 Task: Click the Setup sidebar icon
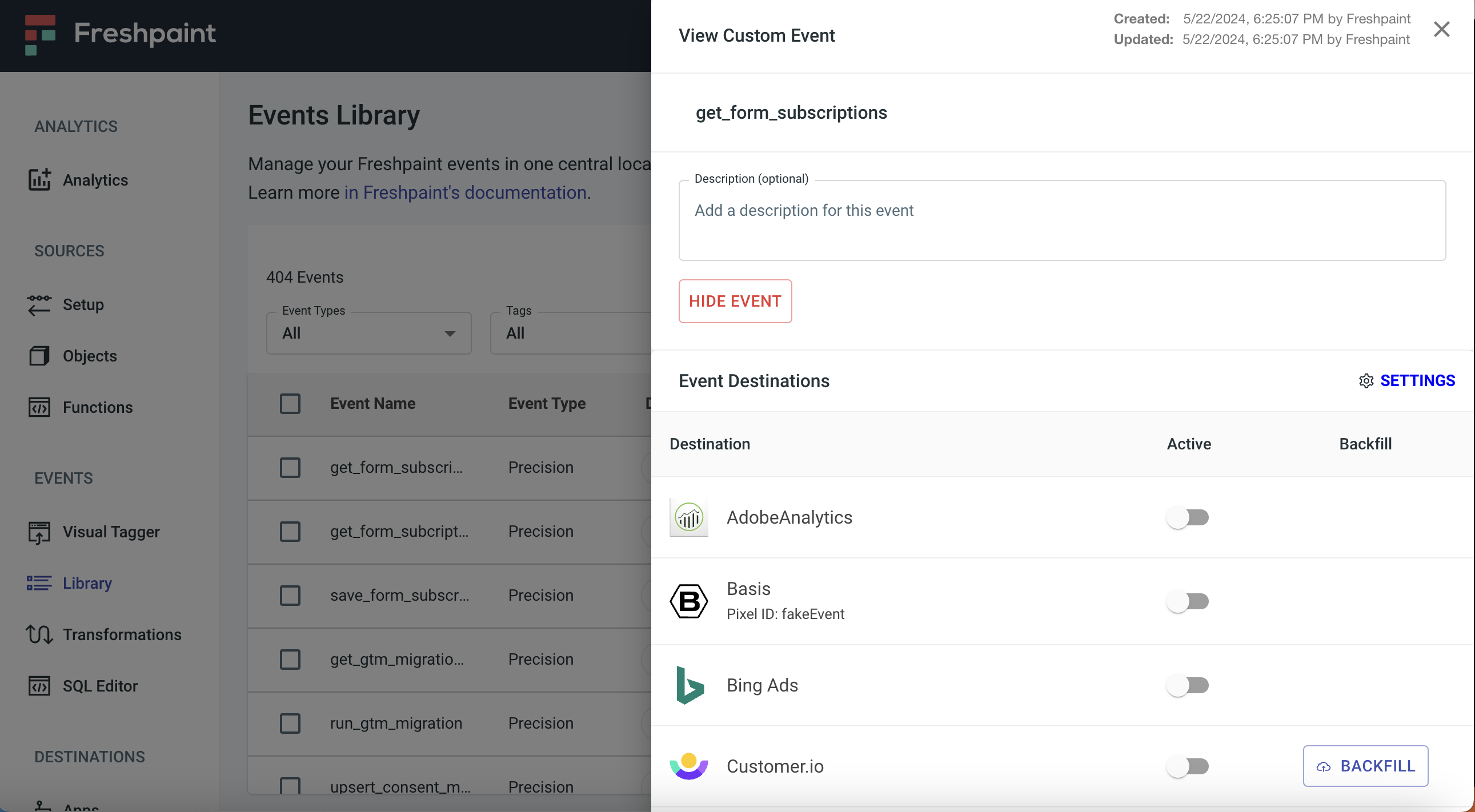coord(39,304)
